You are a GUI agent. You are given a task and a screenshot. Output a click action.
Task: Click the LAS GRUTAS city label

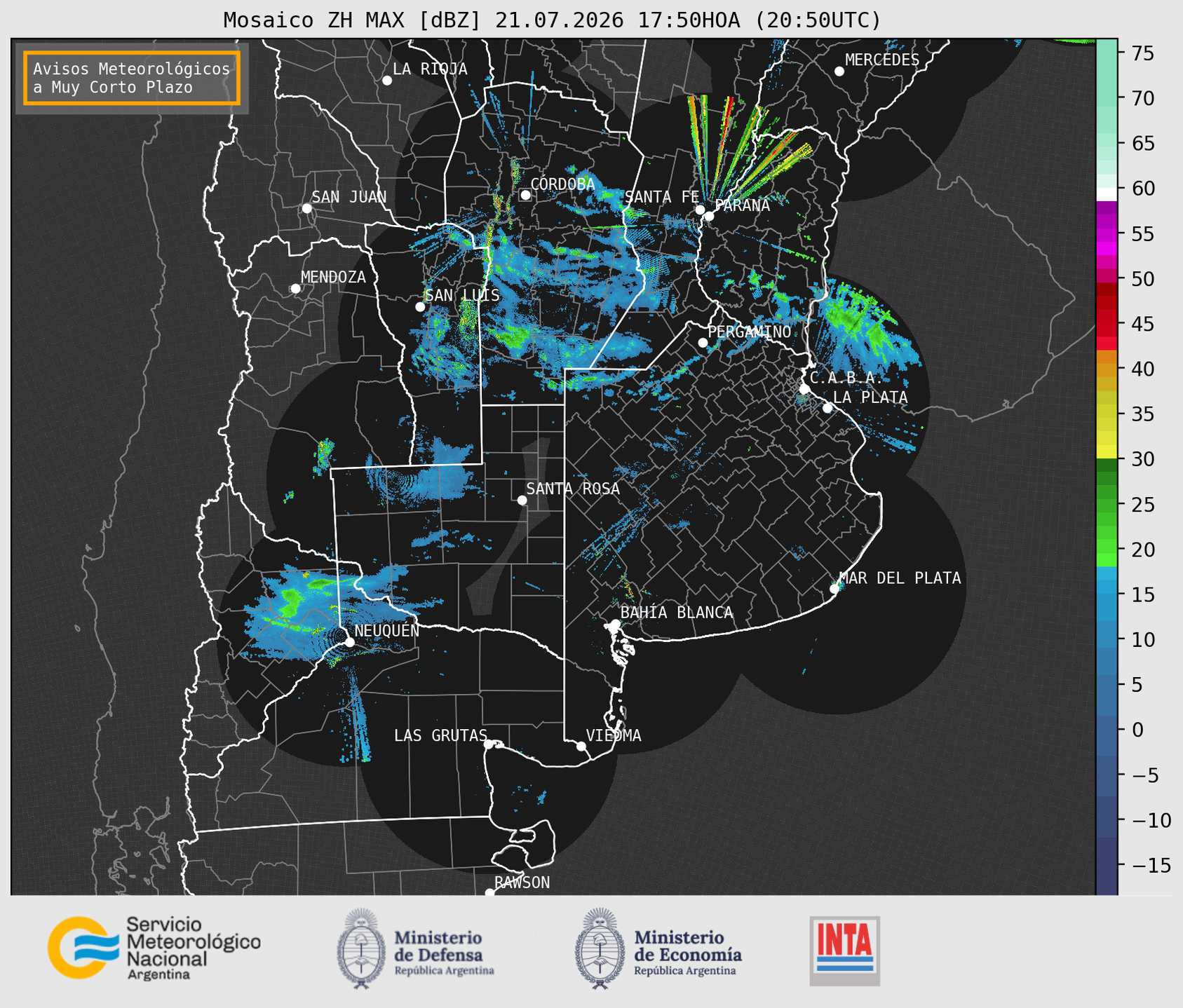[440, 735]
